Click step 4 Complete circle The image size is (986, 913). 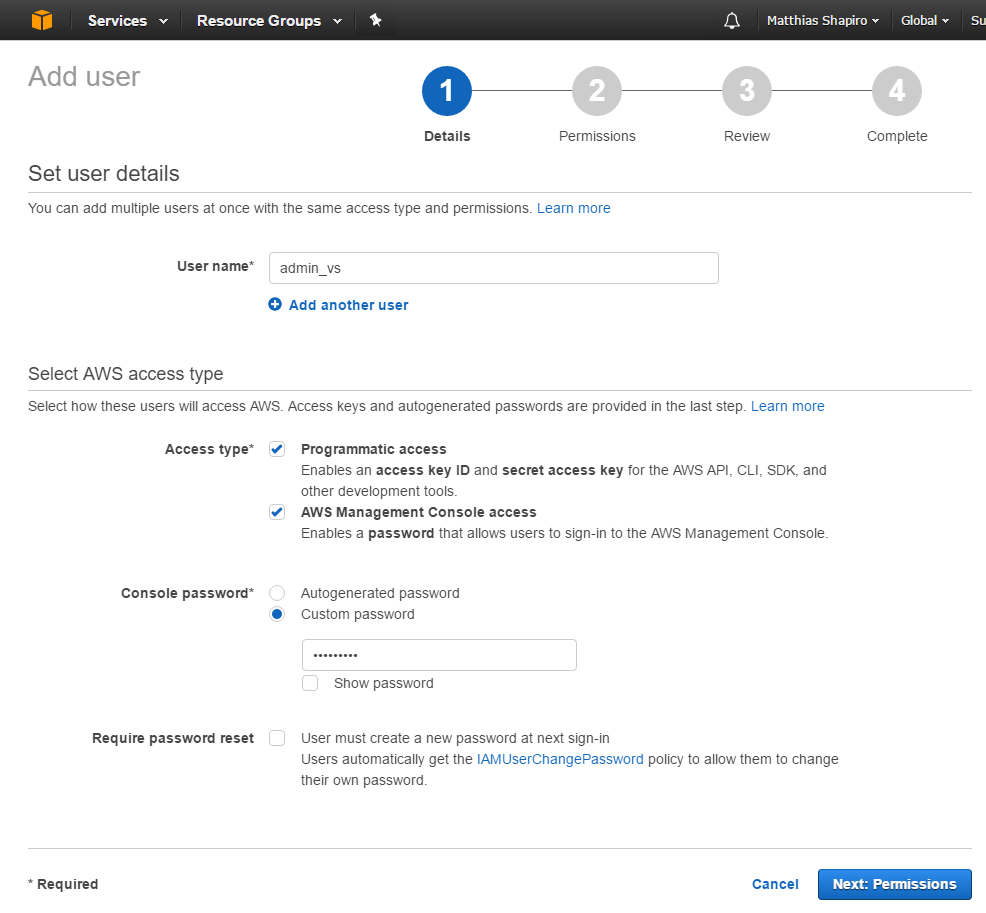pyautogui.click(x=897, y=92)
